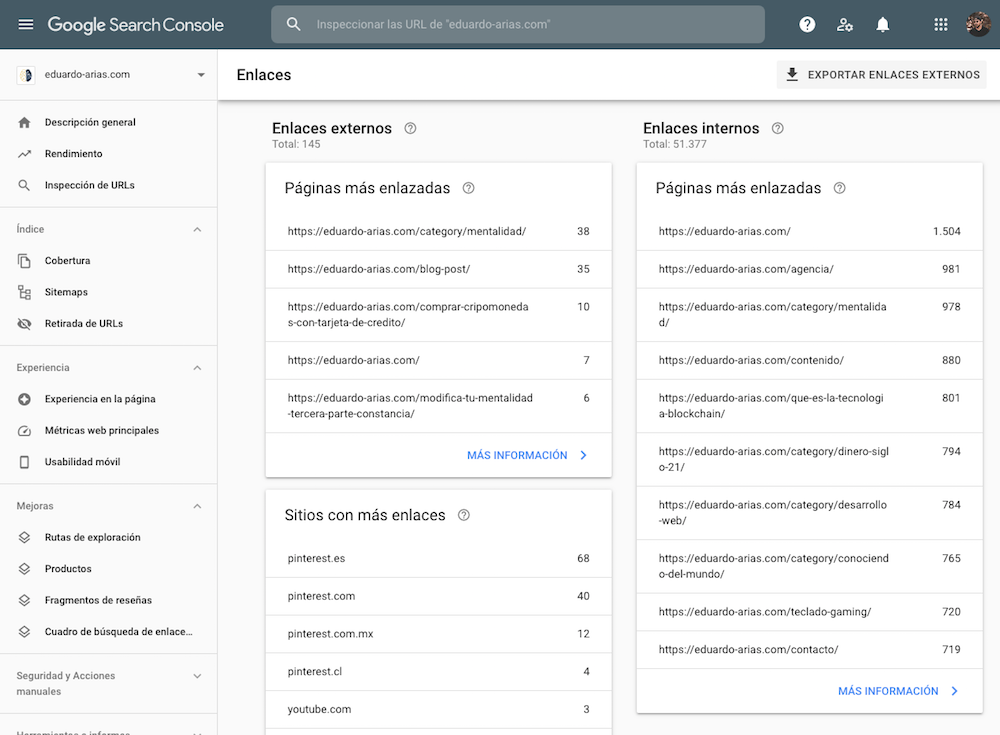Click the Retirada de URLs crossed-eye icon
This screenshot has height=735, width=1000.
click(24, 323)
